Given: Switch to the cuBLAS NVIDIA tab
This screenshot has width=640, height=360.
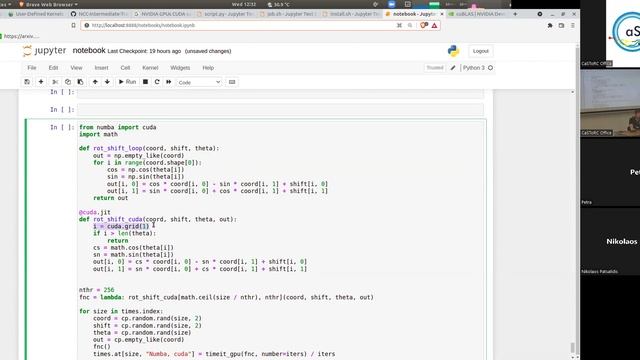Looking at the screenshot, I should 478,14.
